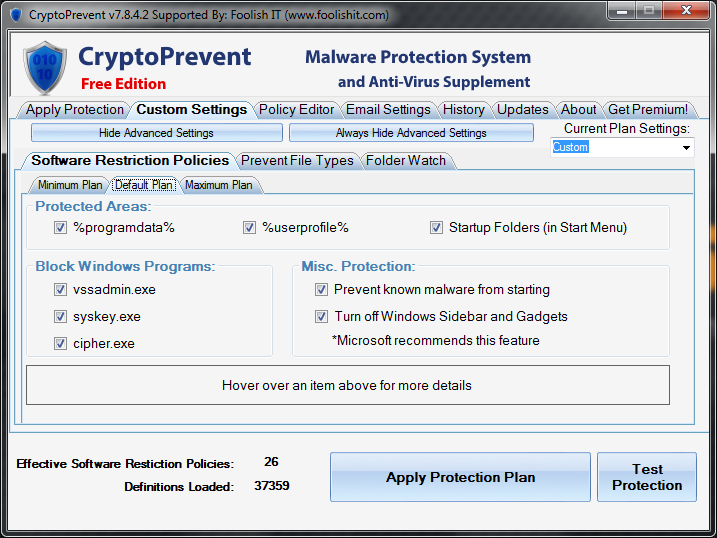The width and height of the screenshot is (717, 538).
Task: Open the History tab
Action: 464,110
